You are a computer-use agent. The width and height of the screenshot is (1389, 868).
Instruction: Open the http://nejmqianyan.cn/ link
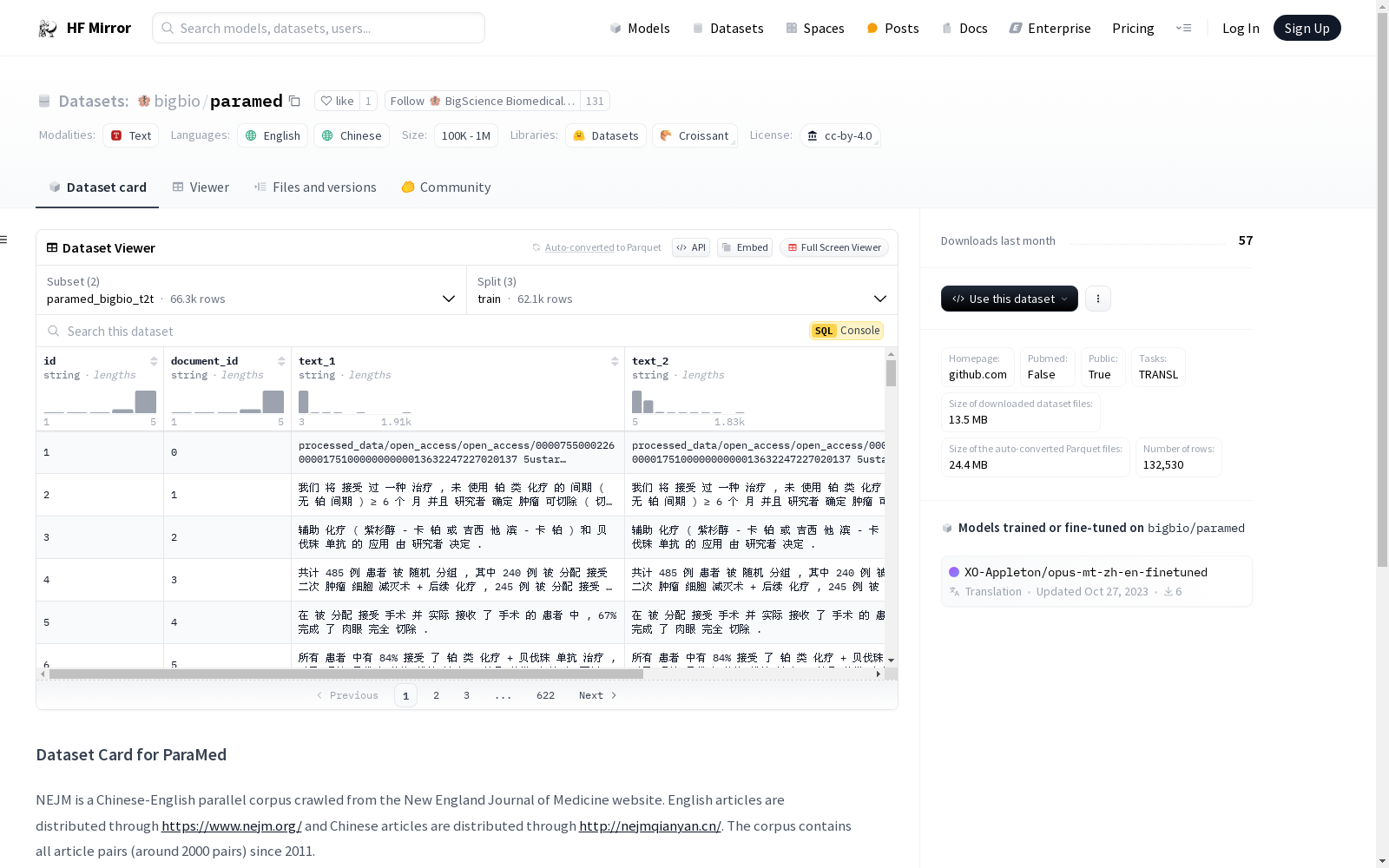pos(650,825)
